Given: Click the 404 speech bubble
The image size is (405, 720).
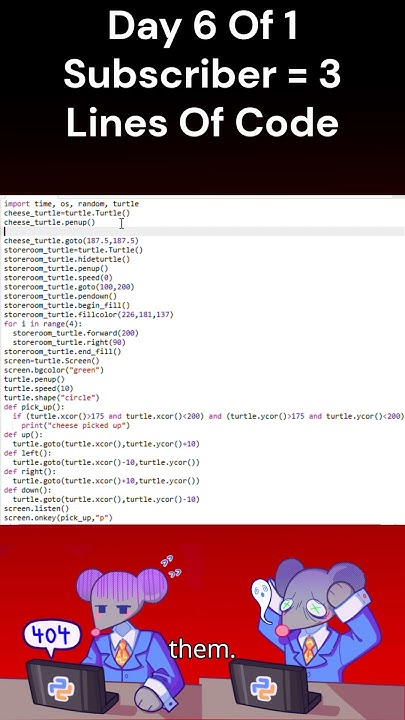Looking at the screenshot, I should point(51,636).
